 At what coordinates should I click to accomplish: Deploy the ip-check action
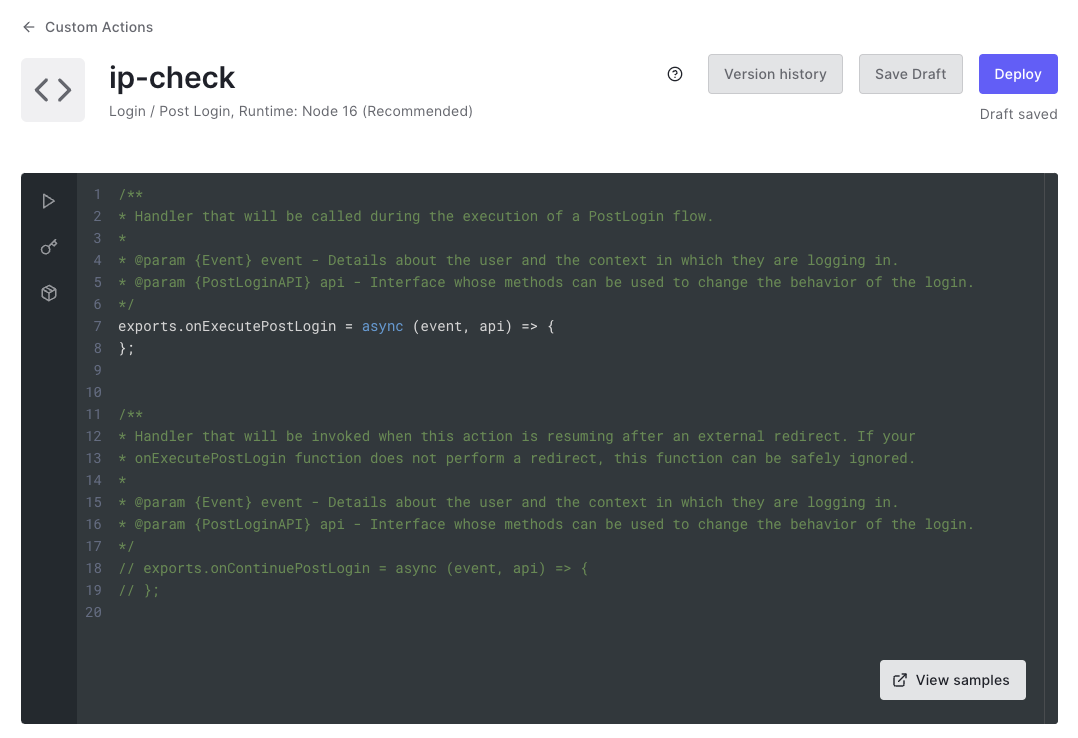(1018, 74)
